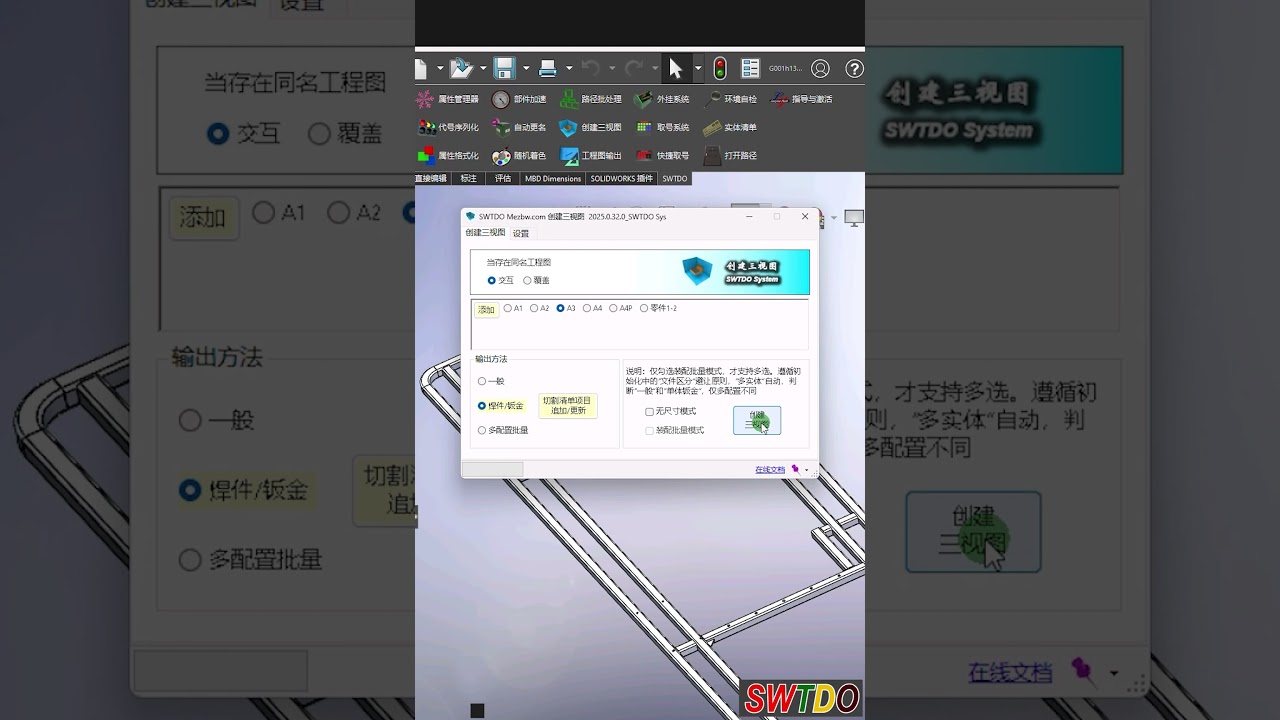
Task: Click 切割清单项目 追加/更新 button
Action: (x=568, y=405)
